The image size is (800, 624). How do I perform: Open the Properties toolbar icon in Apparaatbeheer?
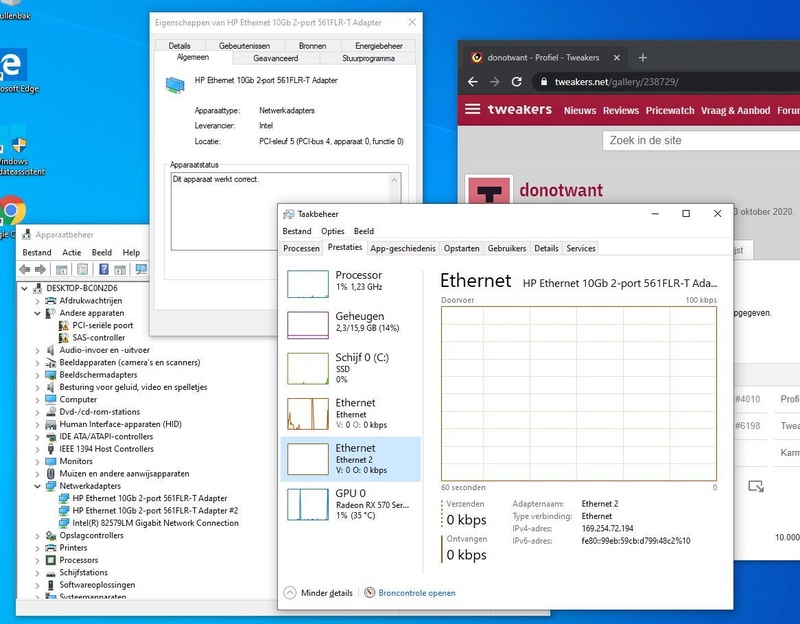[83, 269]
